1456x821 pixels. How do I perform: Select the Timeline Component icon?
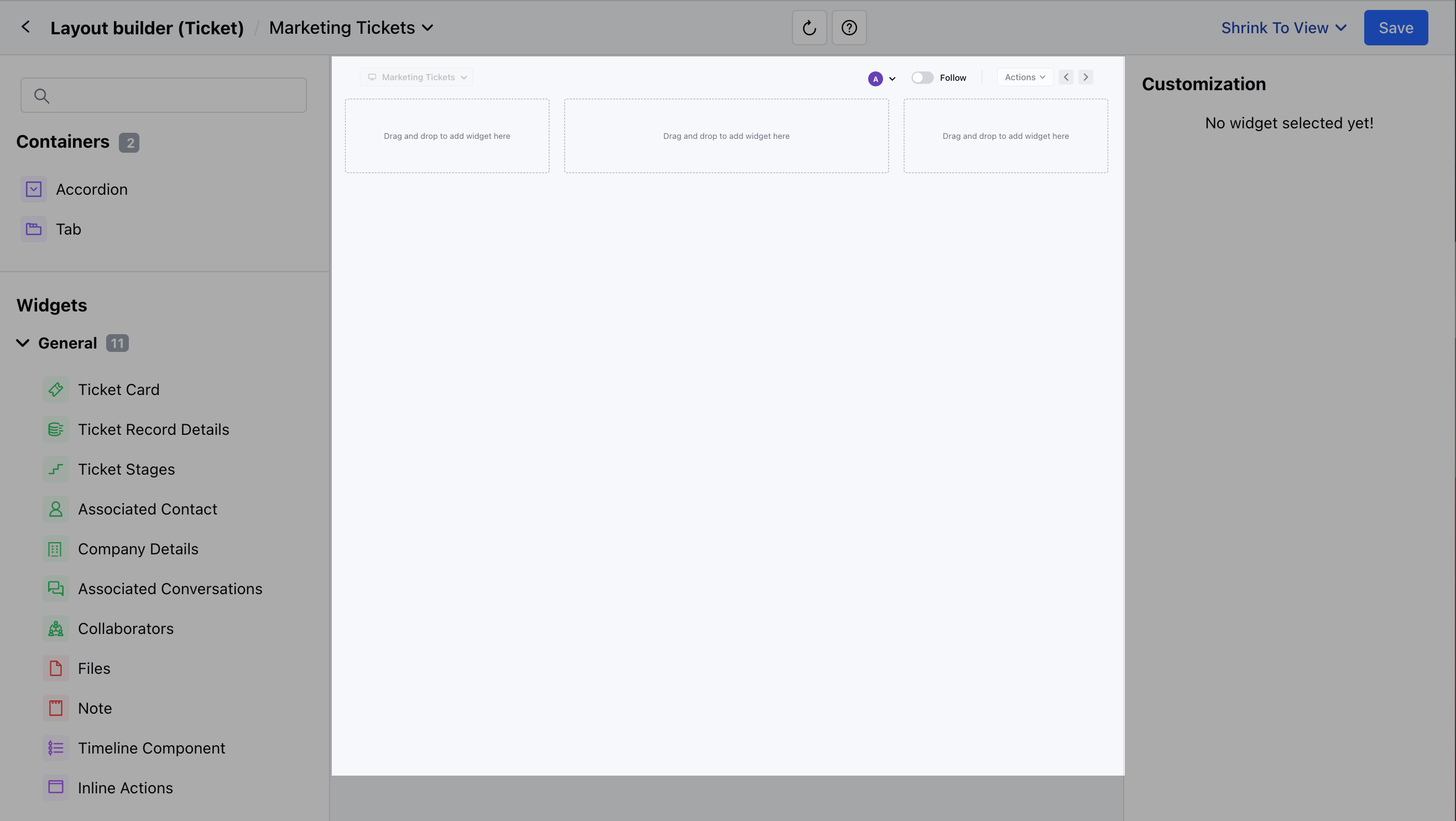point(55,747)
